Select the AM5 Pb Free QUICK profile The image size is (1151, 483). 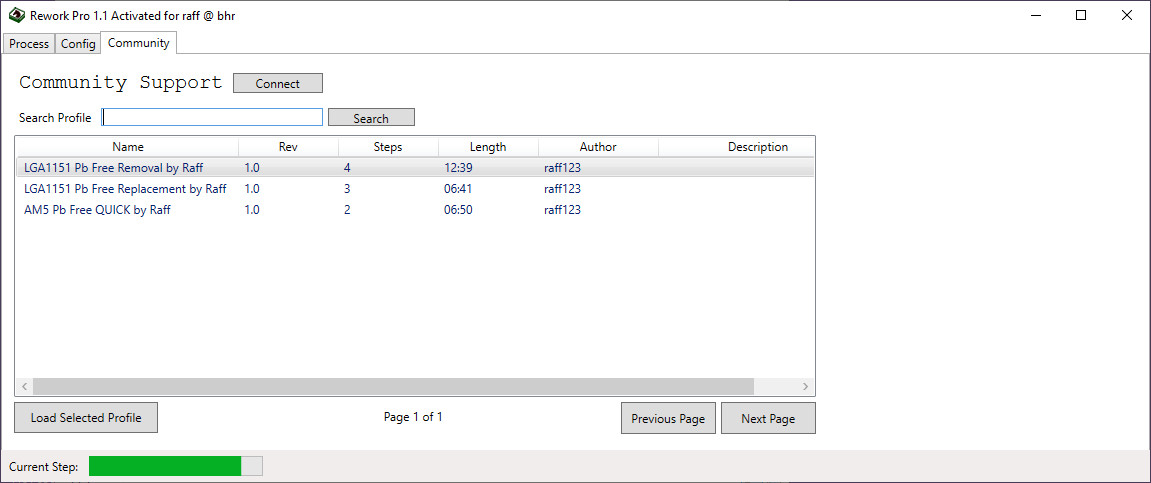[x=97, y=210]
